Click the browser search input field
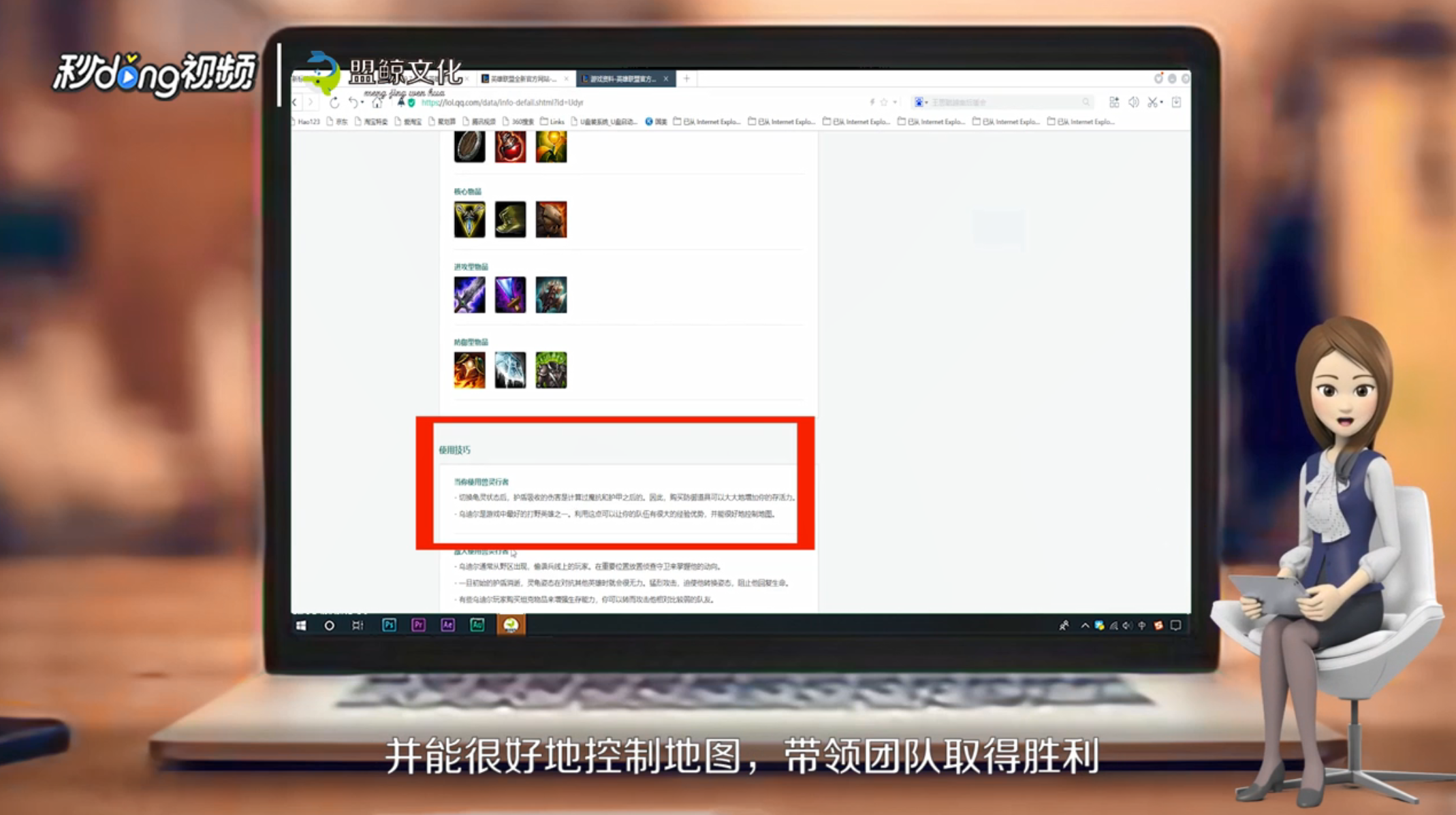 [1001, 103]
